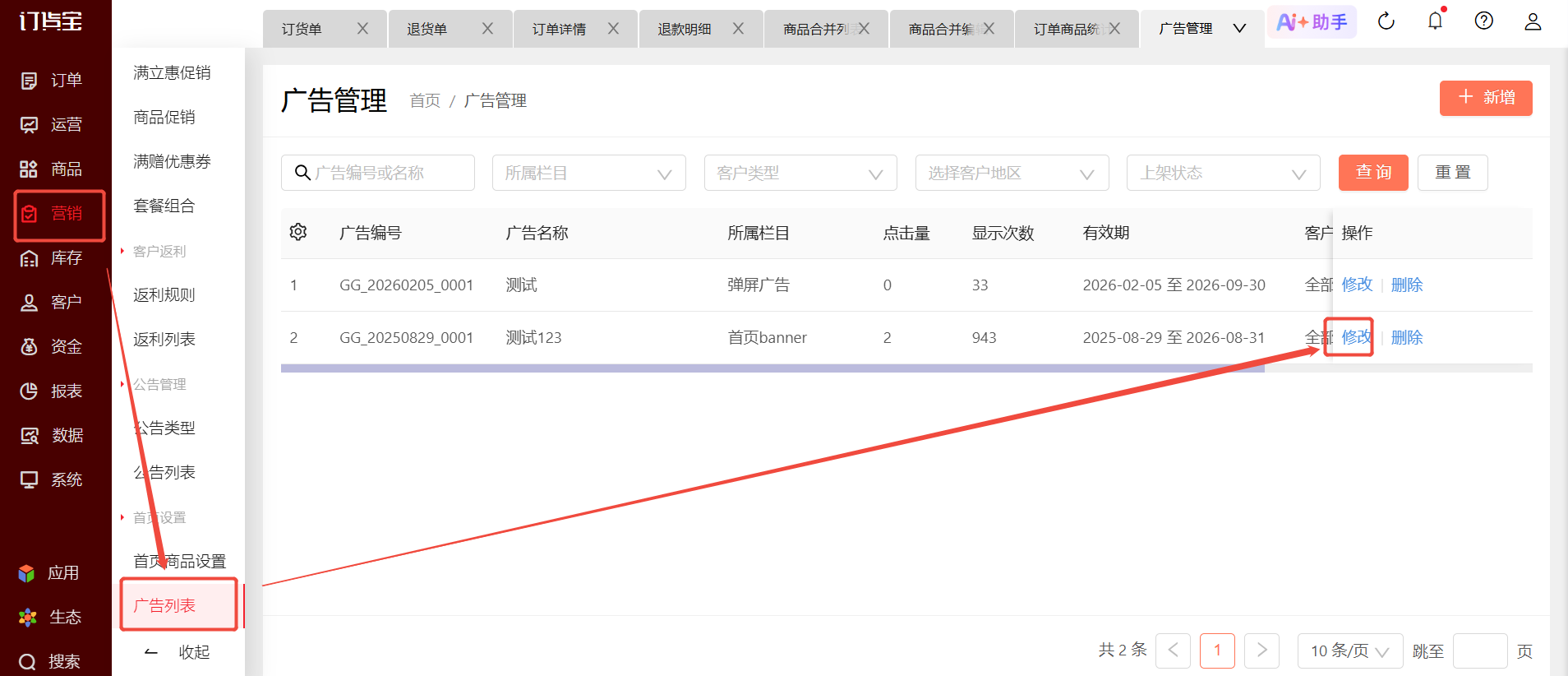Open the 商品 sidebar module
This screenshot has width=1568, height=676.
(51, 169)
